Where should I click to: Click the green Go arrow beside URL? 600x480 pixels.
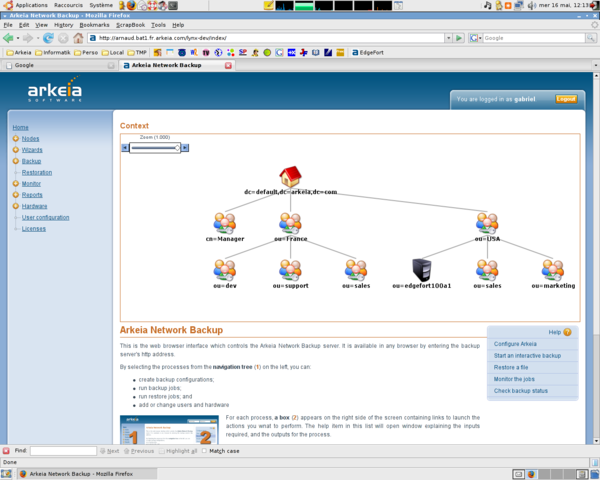coord(459,38)
